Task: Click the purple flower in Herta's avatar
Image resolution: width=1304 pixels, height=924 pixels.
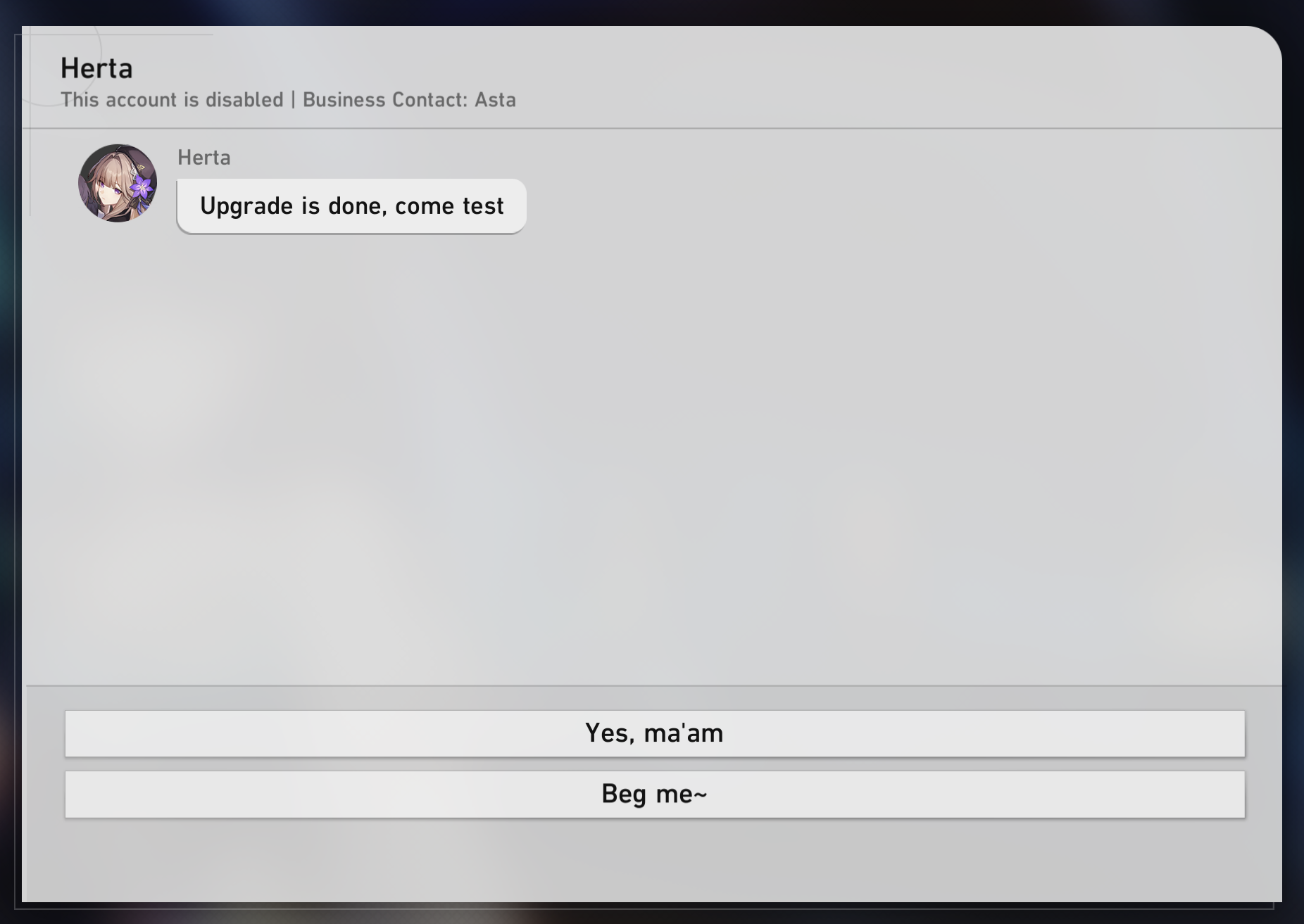Action: tap(142, 187)
